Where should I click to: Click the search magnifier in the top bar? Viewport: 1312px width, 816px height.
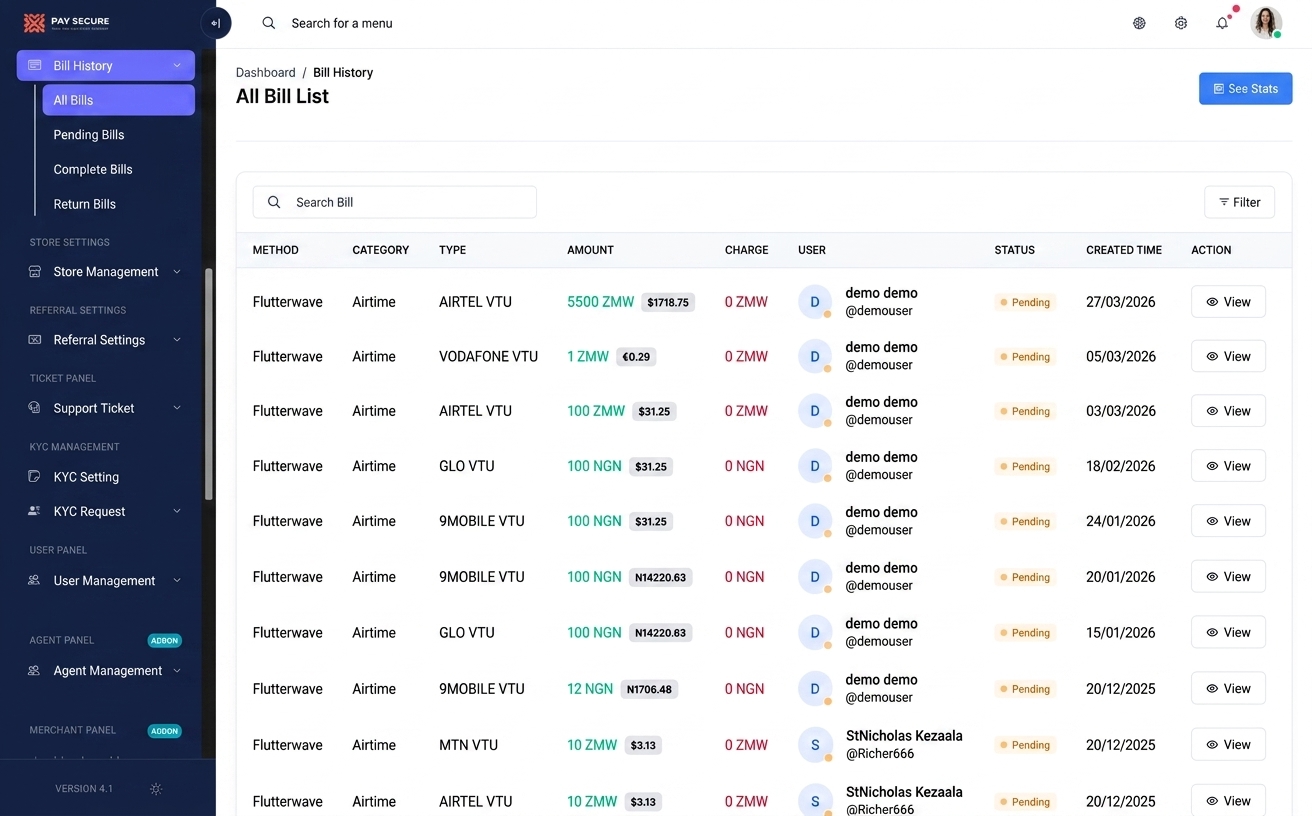point(269,23)
